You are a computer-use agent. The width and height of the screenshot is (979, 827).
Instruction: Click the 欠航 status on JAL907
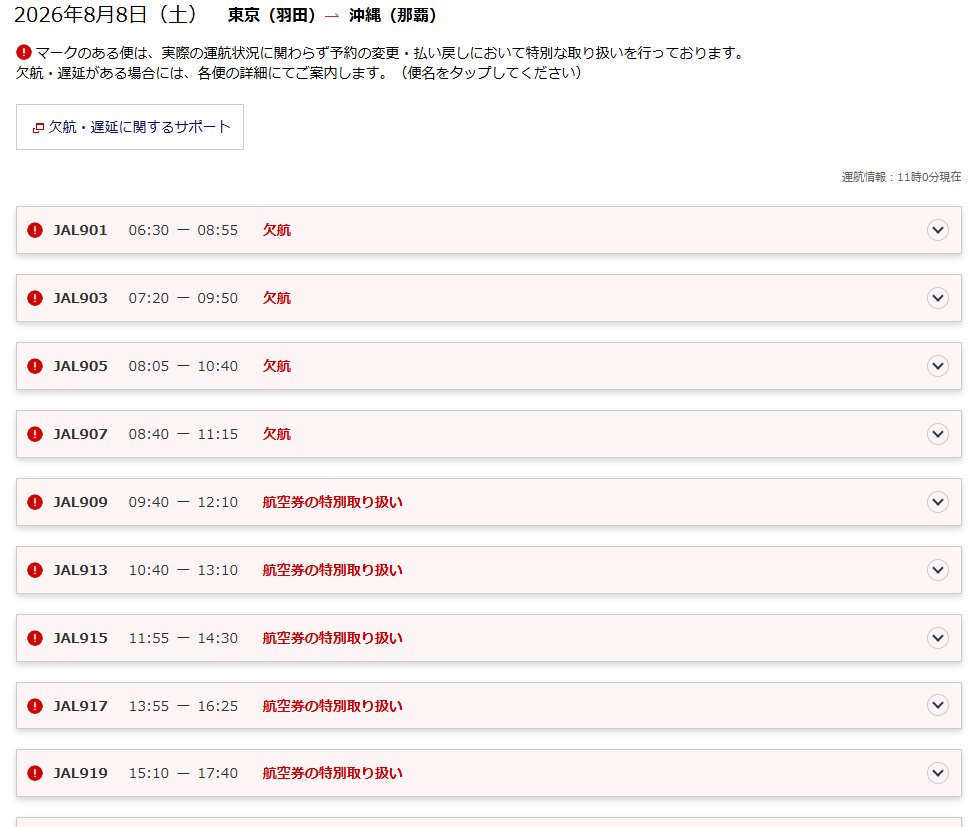click(x=277, y=434)
